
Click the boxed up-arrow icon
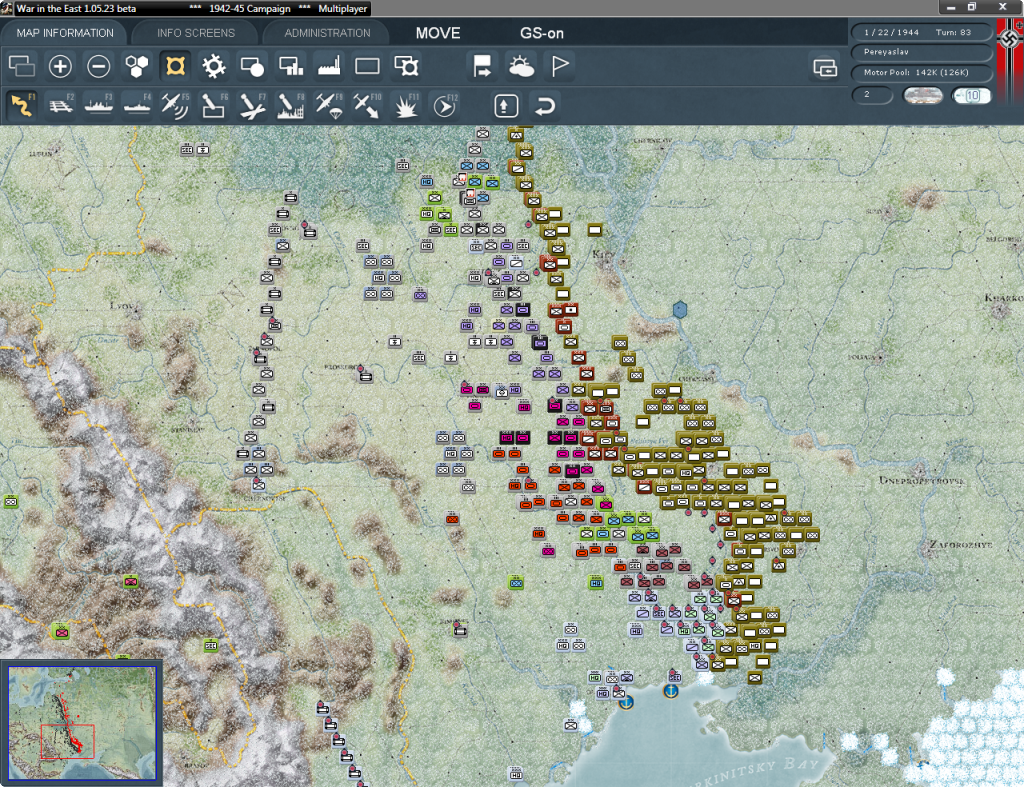(506, 105)
